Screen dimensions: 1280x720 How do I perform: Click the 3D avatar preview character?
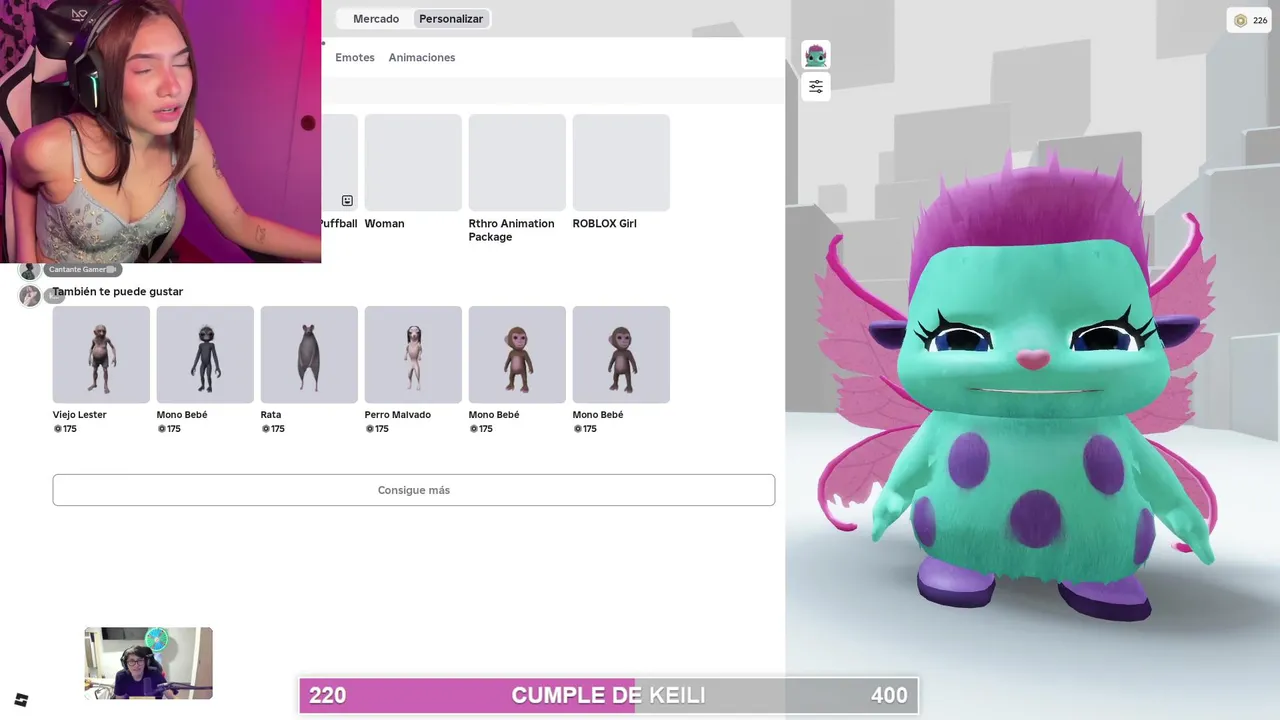tap(1030, 390)
